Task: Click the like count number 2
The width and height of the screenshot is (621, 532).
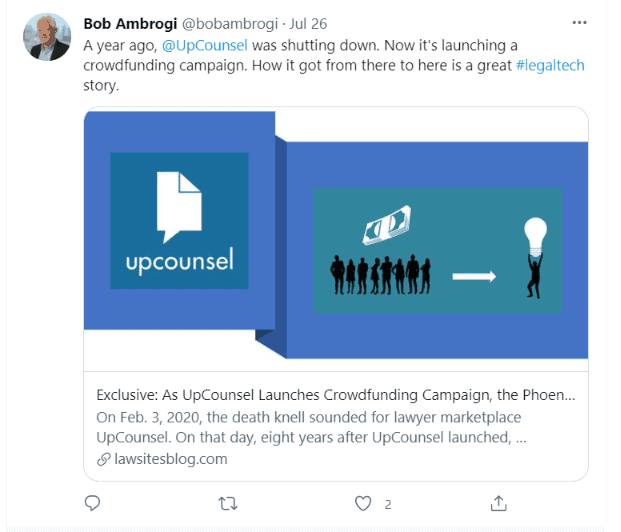Action: click(x=388, y=504)
